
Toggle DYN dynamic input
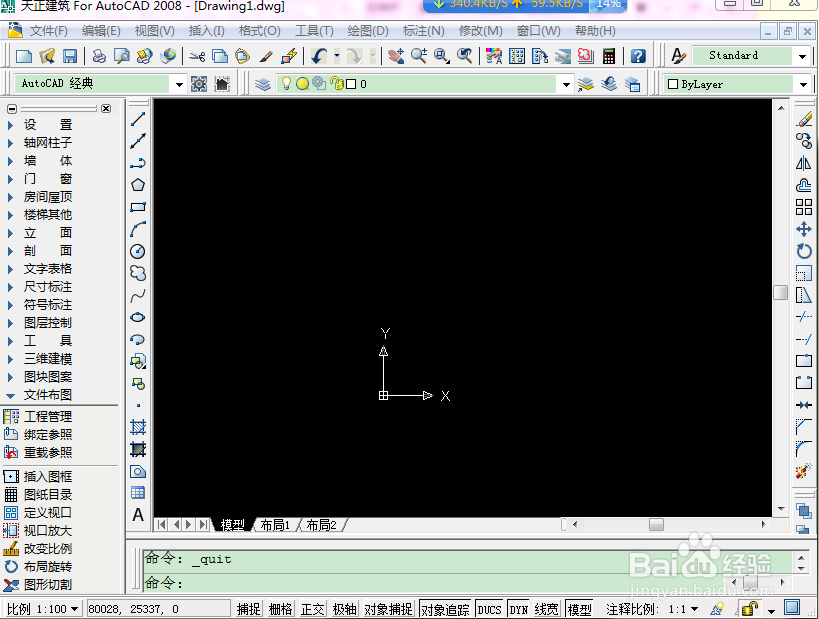click(519, 609)
